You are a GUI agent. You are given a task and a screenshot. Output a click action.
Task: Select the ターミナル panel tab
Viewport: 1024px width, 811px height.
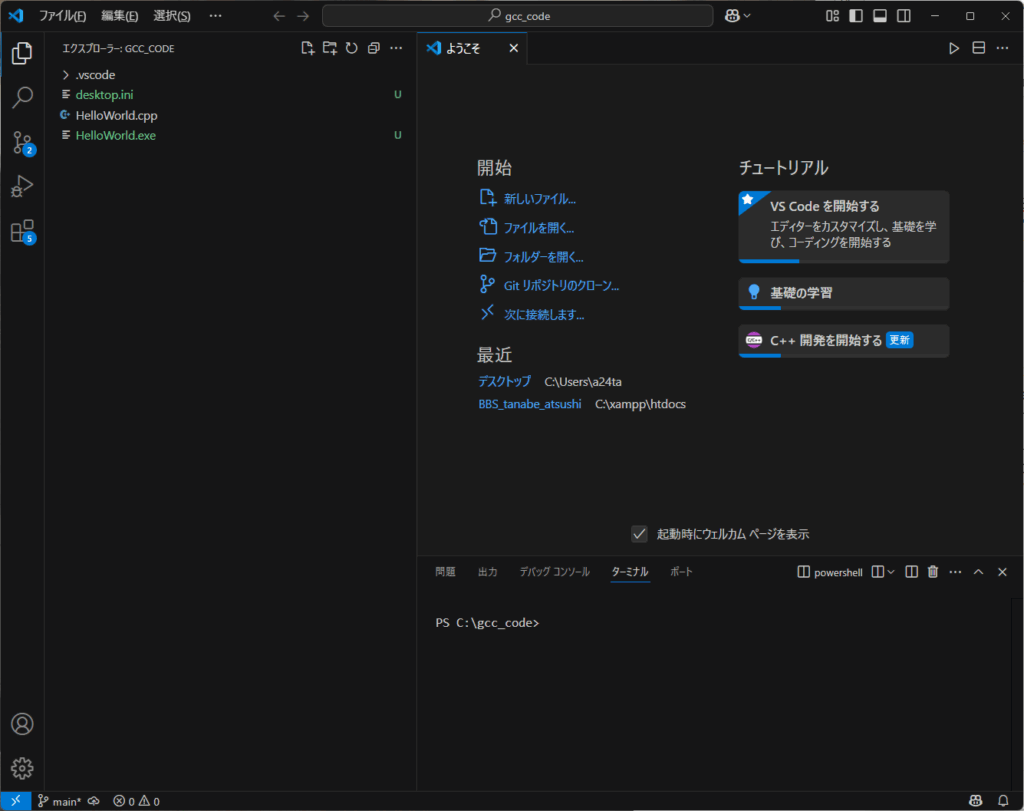(630, 572)
